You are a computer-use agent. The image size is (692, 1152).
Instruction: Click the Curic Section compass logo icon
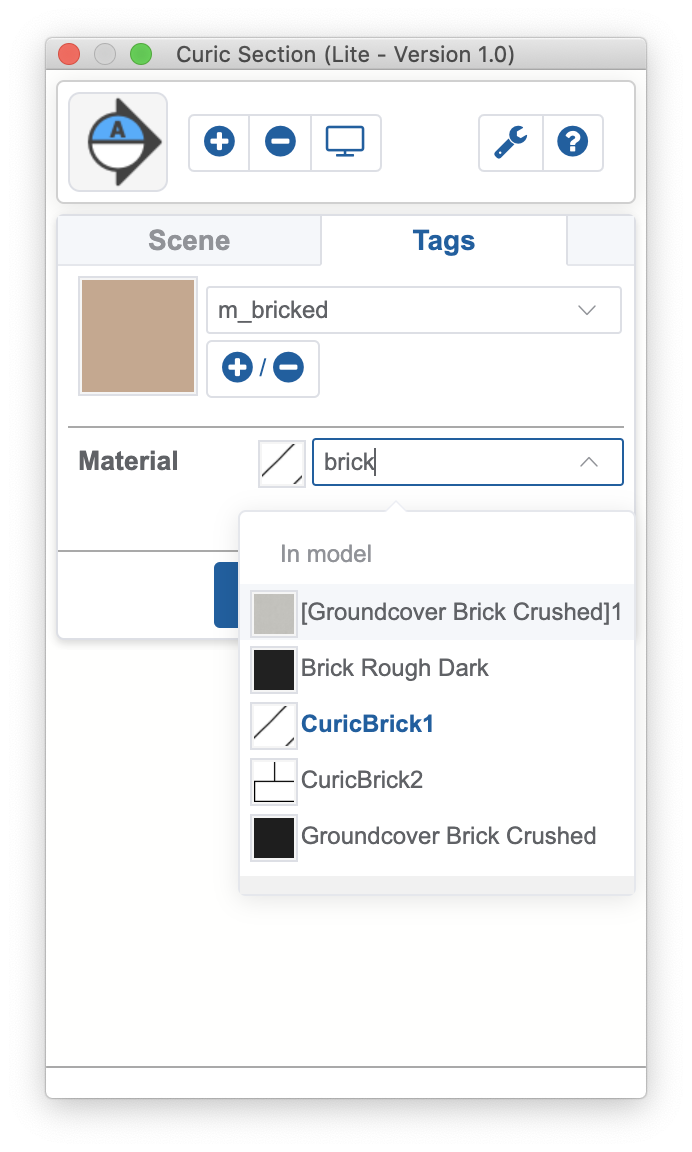[x=117, y=142]
